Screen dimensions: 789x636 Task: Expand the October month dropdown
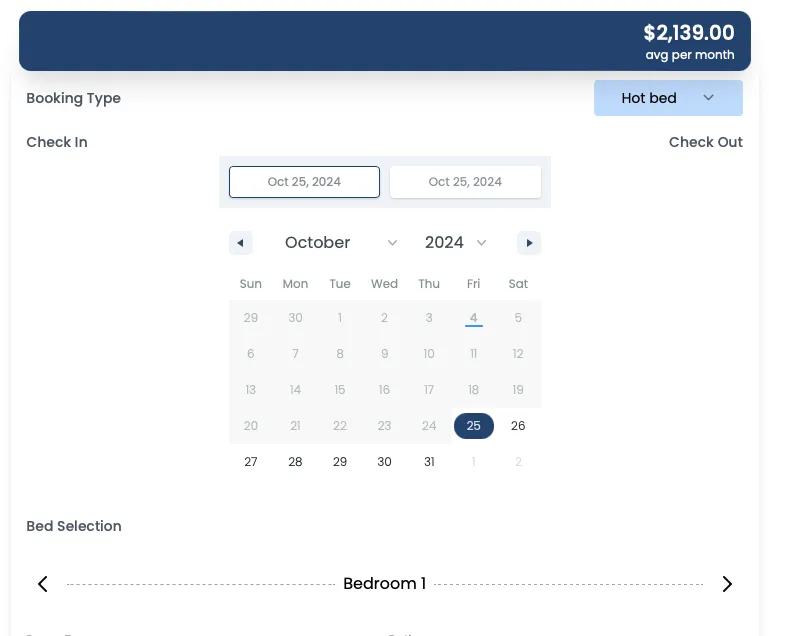tap(341, 243)
